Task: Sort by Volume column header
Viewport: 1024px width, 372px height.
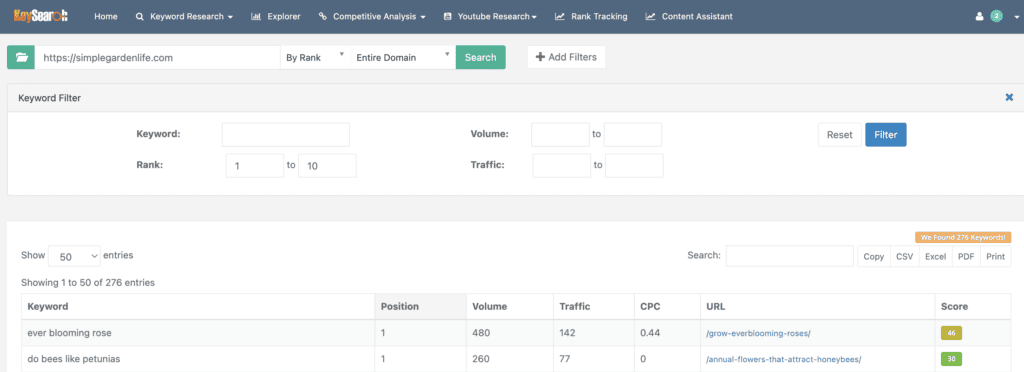Action: (509, 307)
